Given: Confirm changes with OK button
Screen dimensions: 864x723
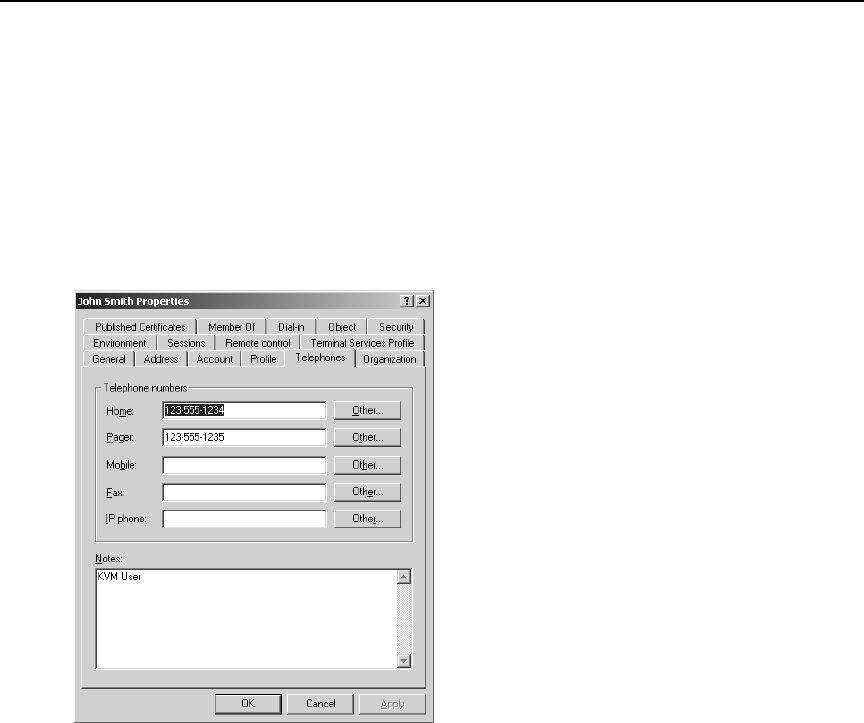Looking at the screenshot, I should [248, 704].
